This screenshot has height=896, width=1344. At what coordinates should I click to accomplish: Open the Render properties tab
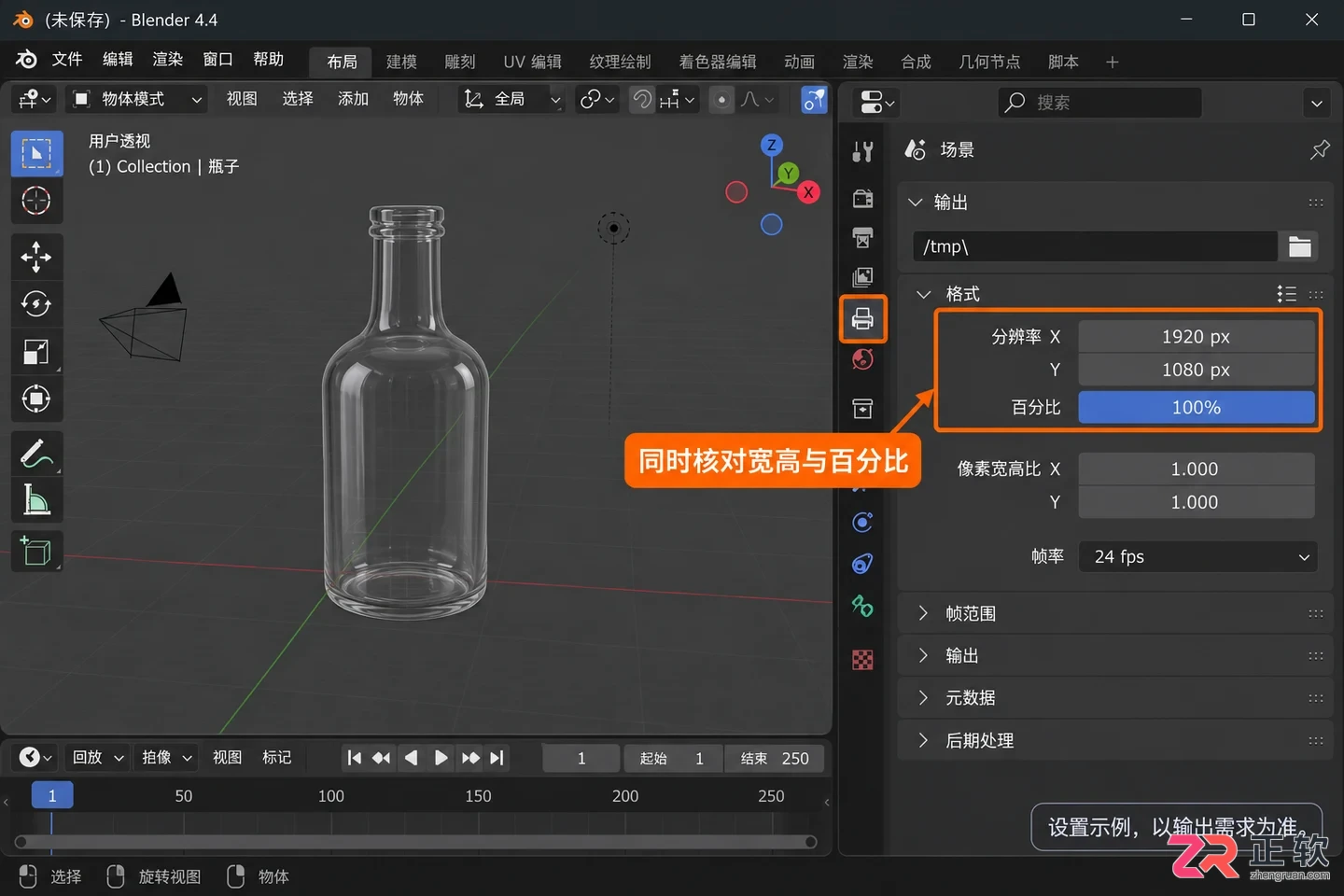pyautogui.click(x=862, y=198)
